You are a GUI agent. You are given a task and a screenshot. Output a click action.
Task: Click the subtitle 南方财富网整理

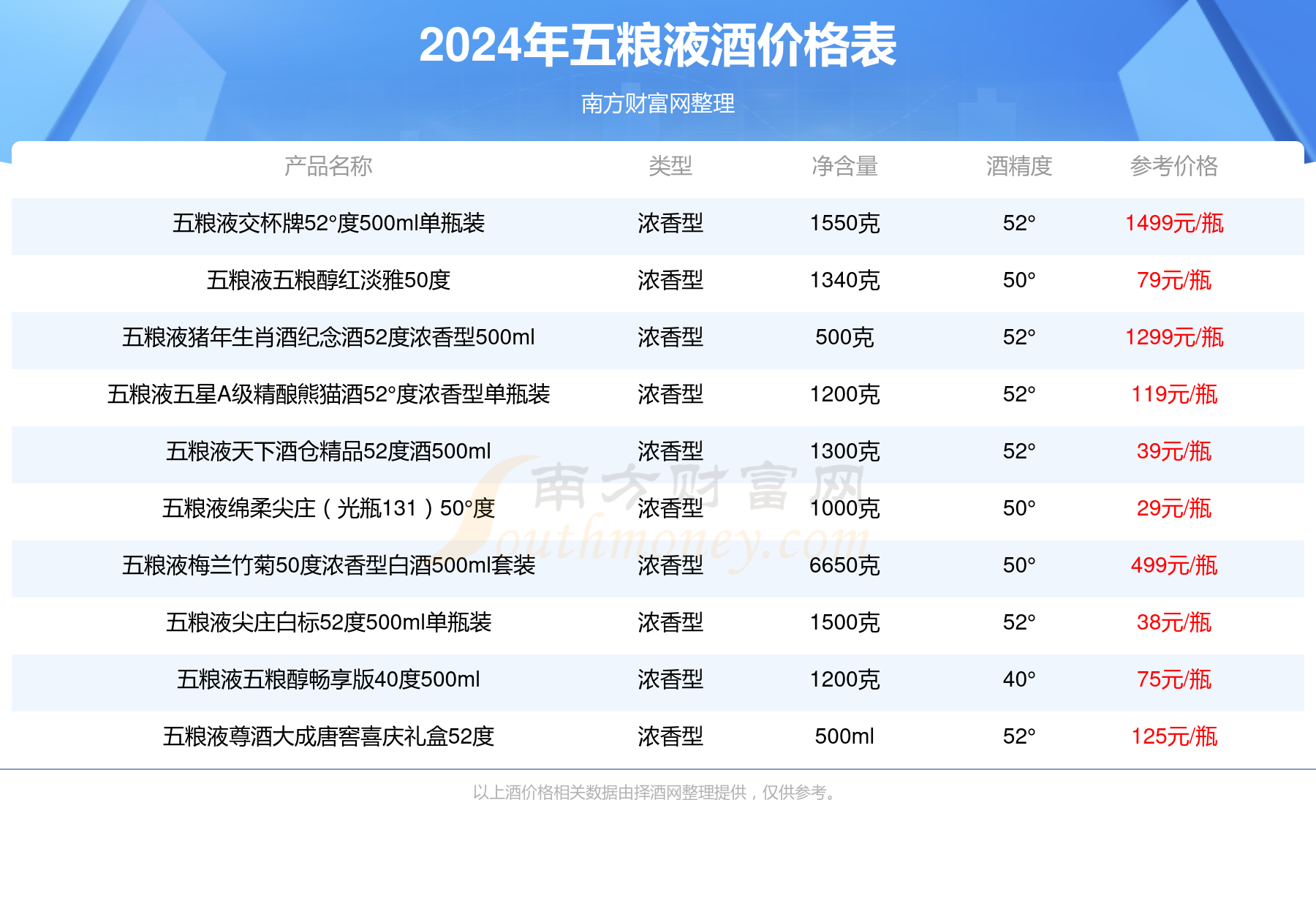pyautogui.click(x=657, y=103)
